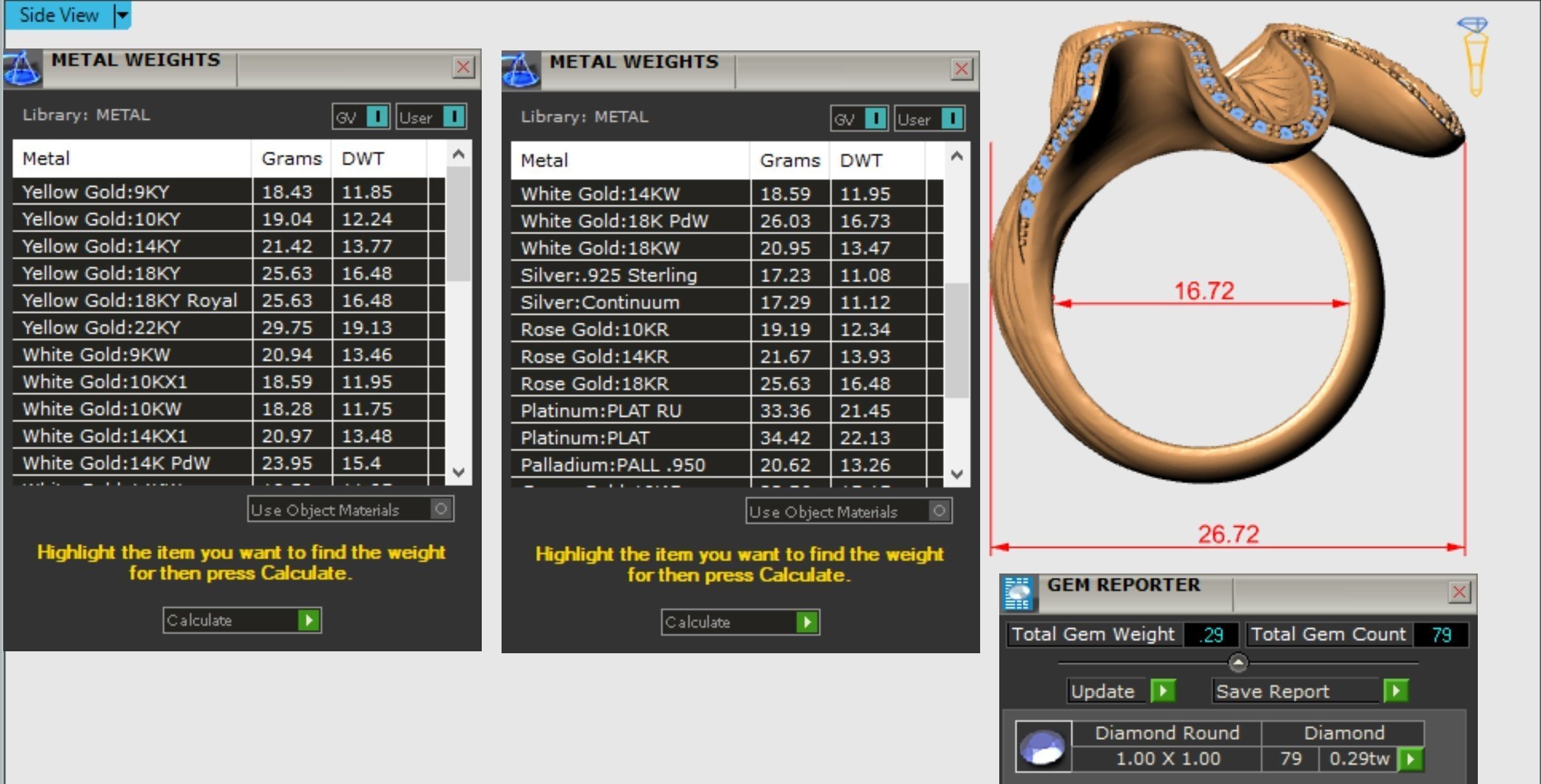Click the 16.72 inner diameter dimension
The width and height of the screenshot is (1541, 784).
click(1204, 291)
